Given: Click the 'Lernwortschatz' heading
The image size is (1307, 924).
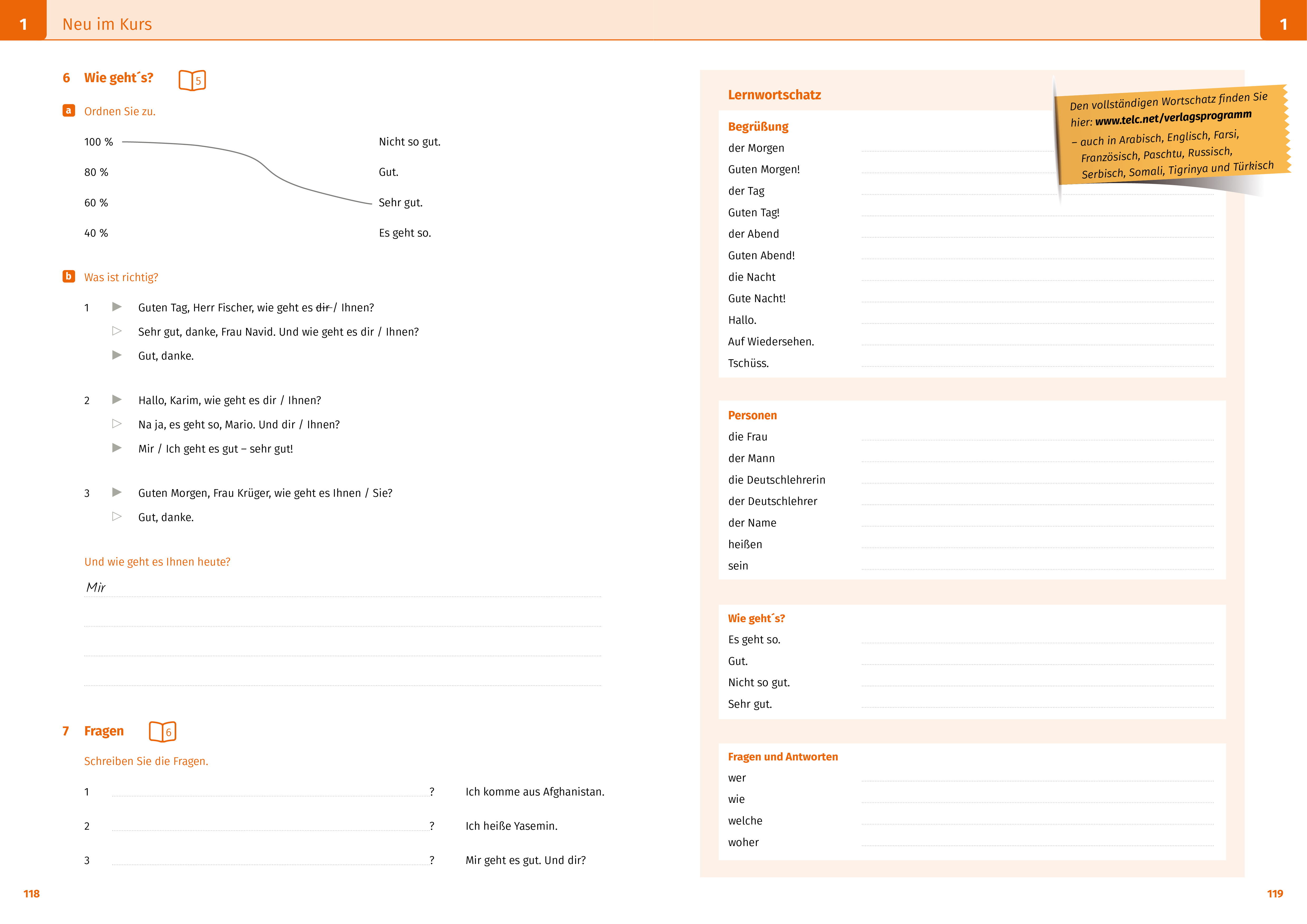Looking at the screenshot, I should point(774,95).
